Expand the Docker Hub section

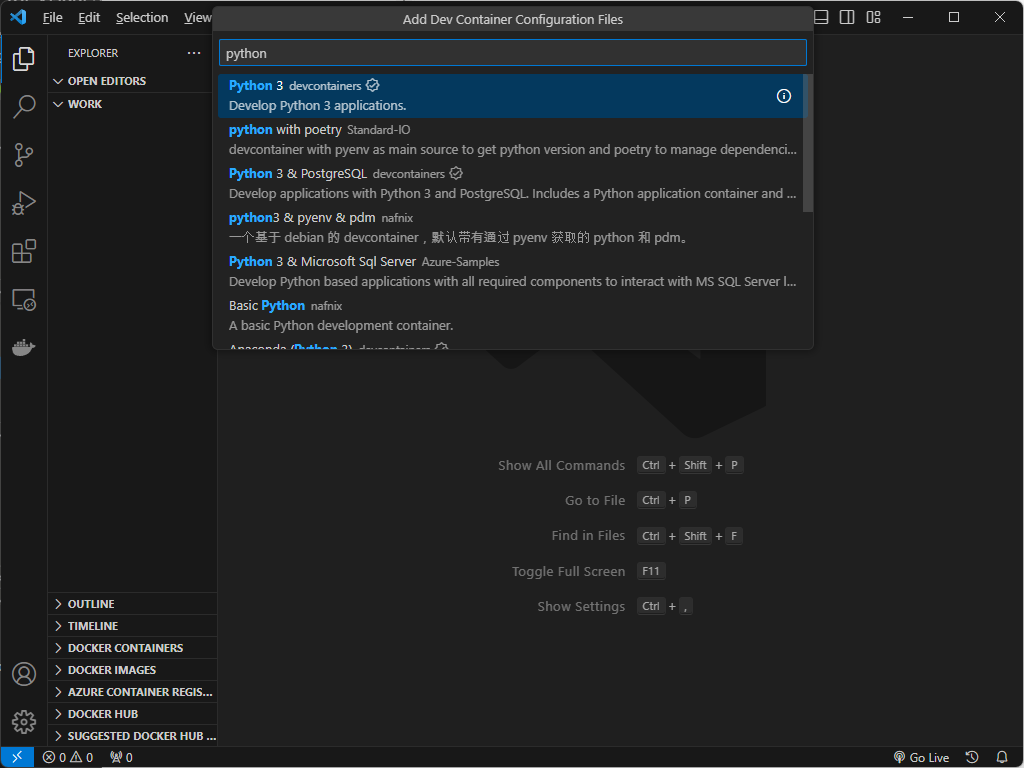133,714
